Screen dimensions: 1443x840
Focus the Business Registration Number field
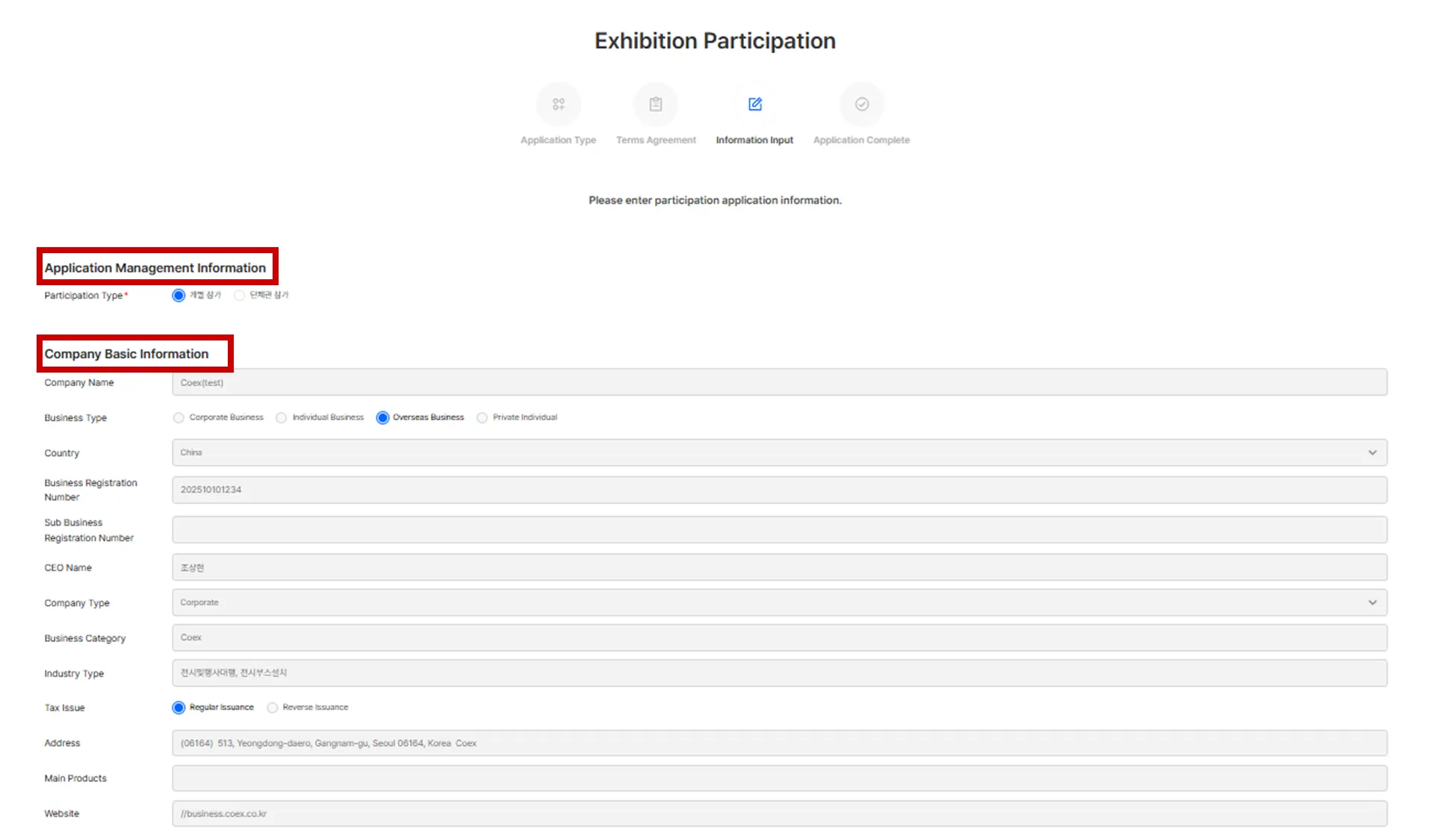pyautogui.click(x=779, y=491)
